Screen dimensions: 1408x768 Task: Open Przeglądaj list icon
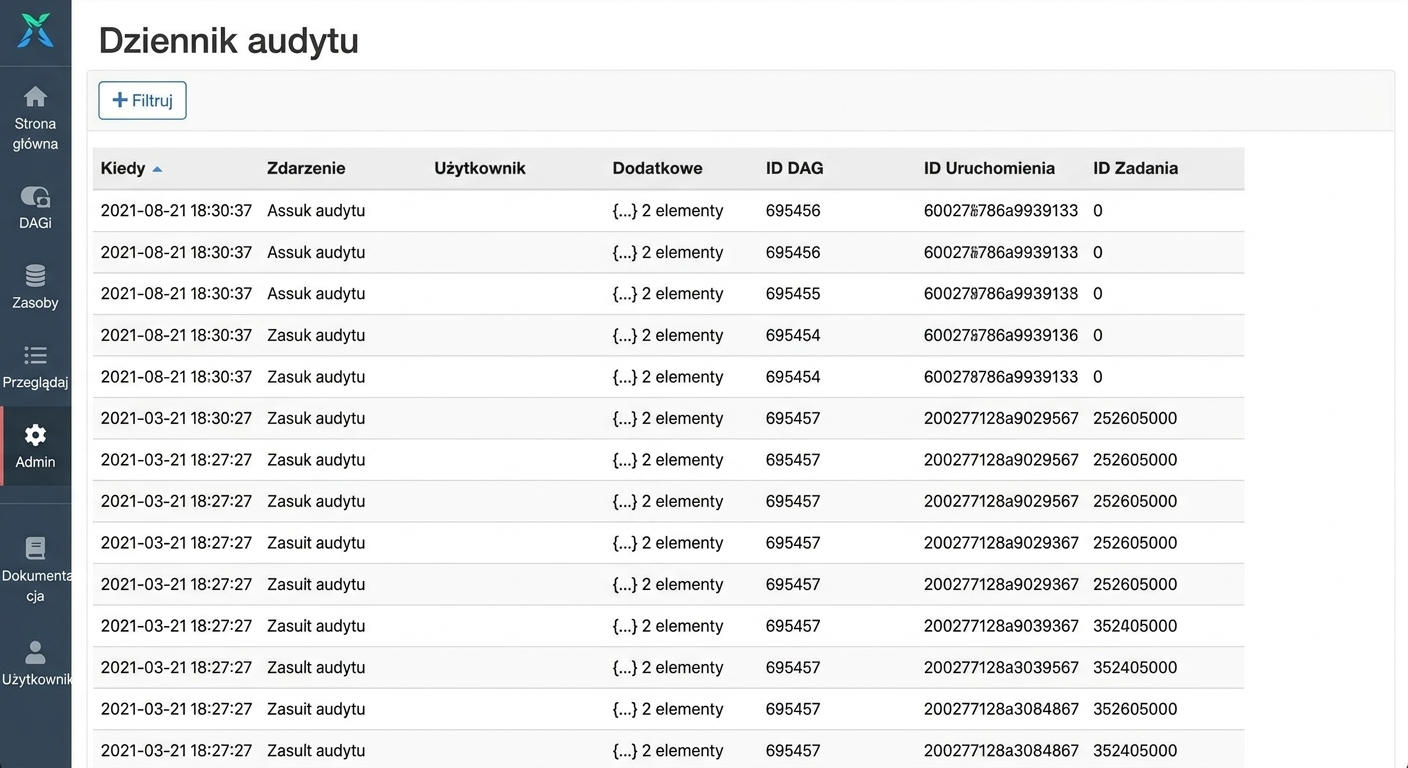click(x=35, y=355)
